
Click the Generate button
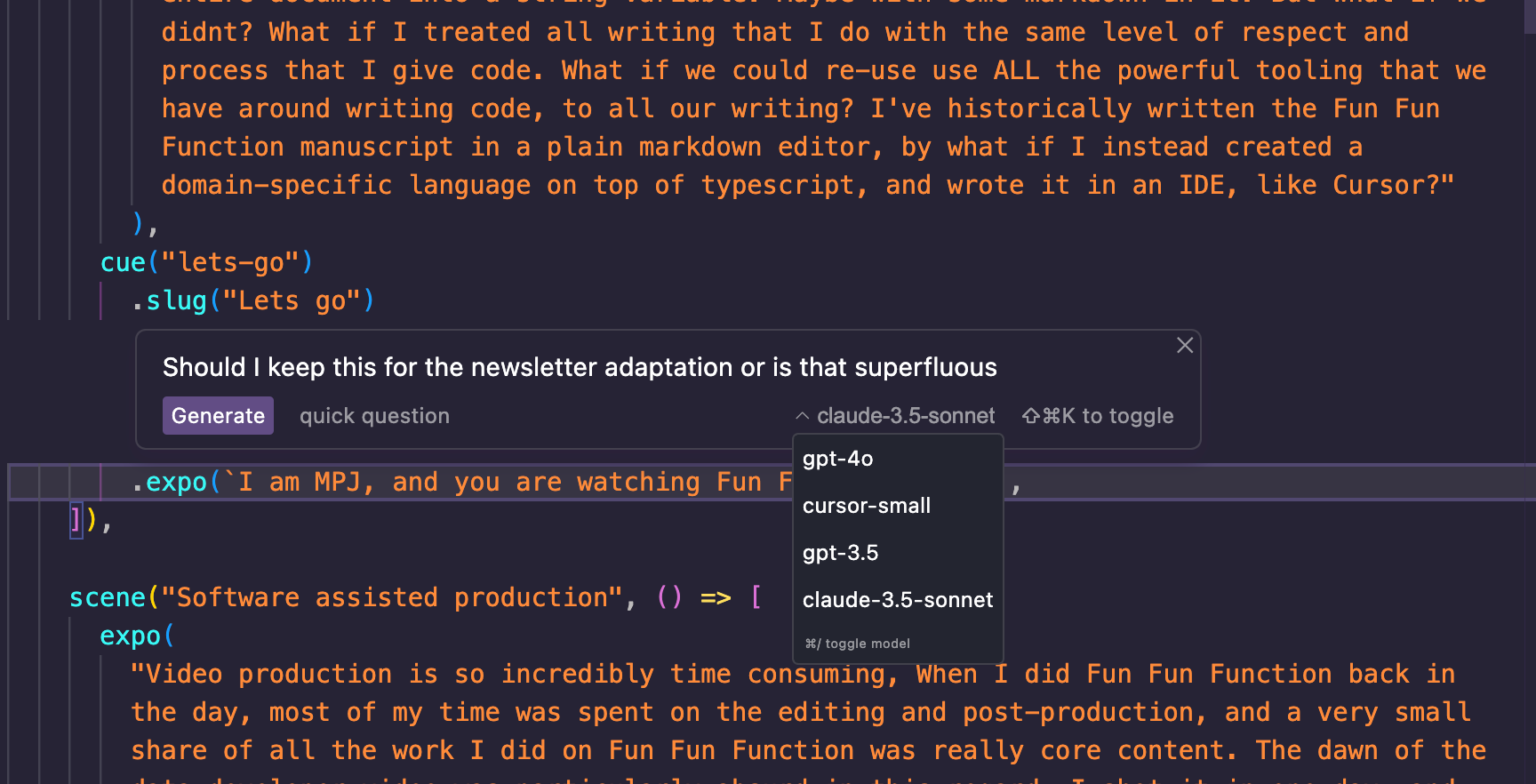pyautogui.click(x=218, y=416)
